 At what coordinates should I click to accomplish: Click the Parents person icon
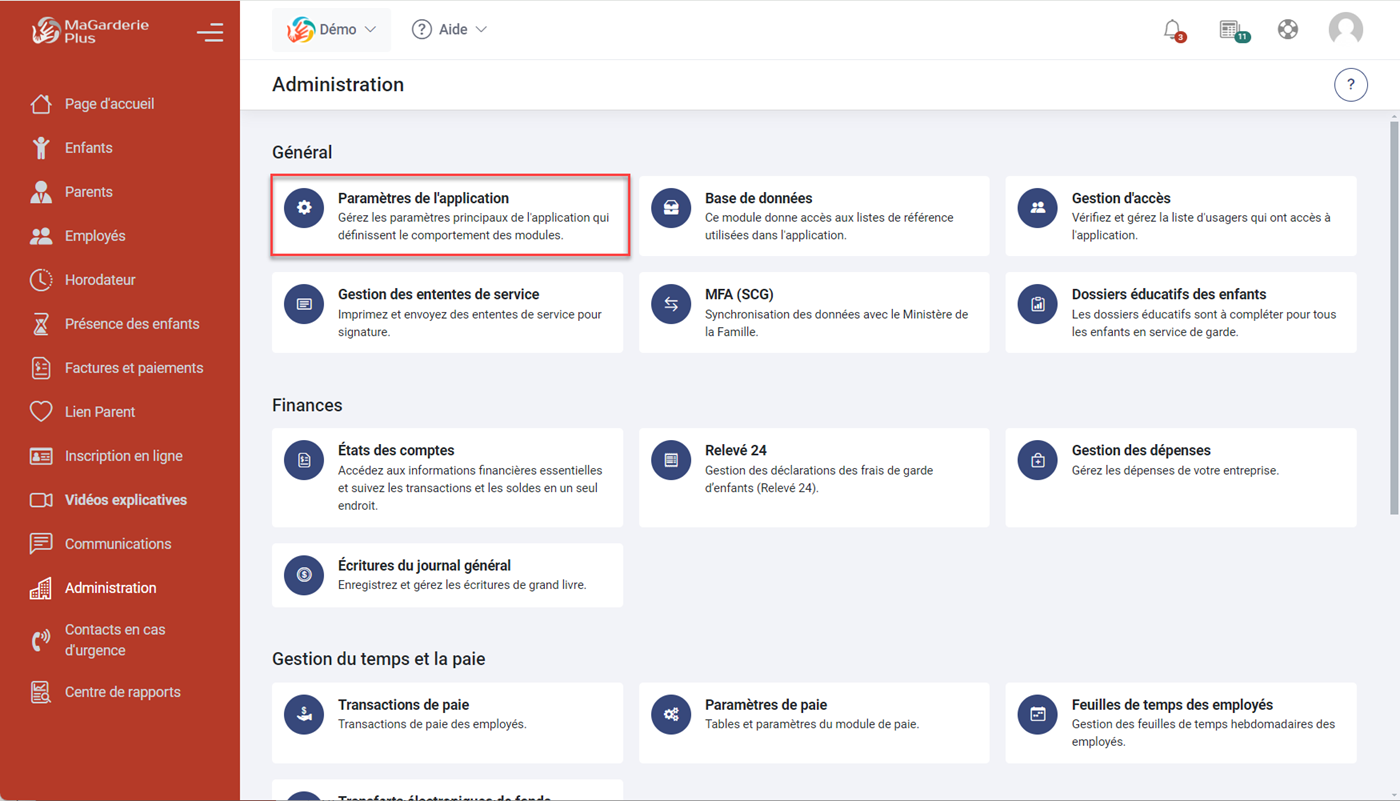click(x=41, y=192)
